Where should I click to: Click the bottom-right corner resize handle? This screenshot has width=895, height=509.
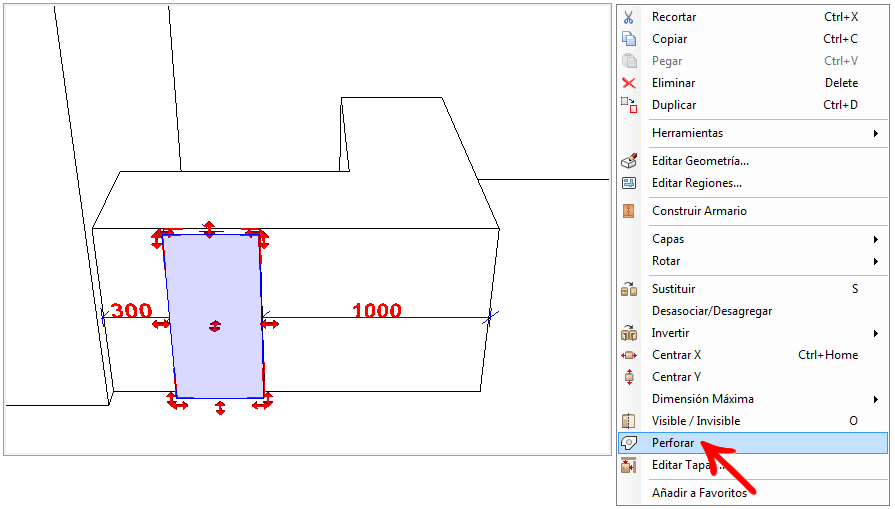point(264,401)
